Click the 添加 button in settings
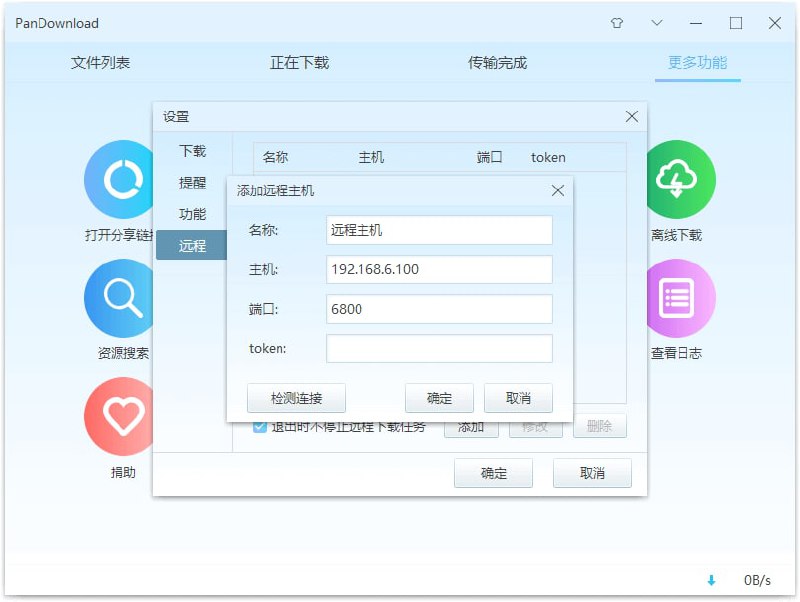The height and width of the screenshot is (602, 800). tap(471, 428)
